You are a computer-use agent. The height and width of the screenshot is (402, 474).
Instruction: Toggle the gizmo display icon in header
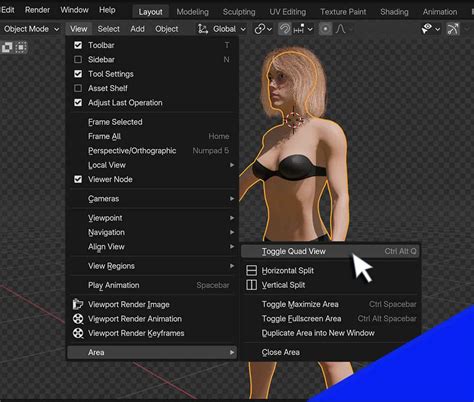pyautogui.click(x=453, y=29)
